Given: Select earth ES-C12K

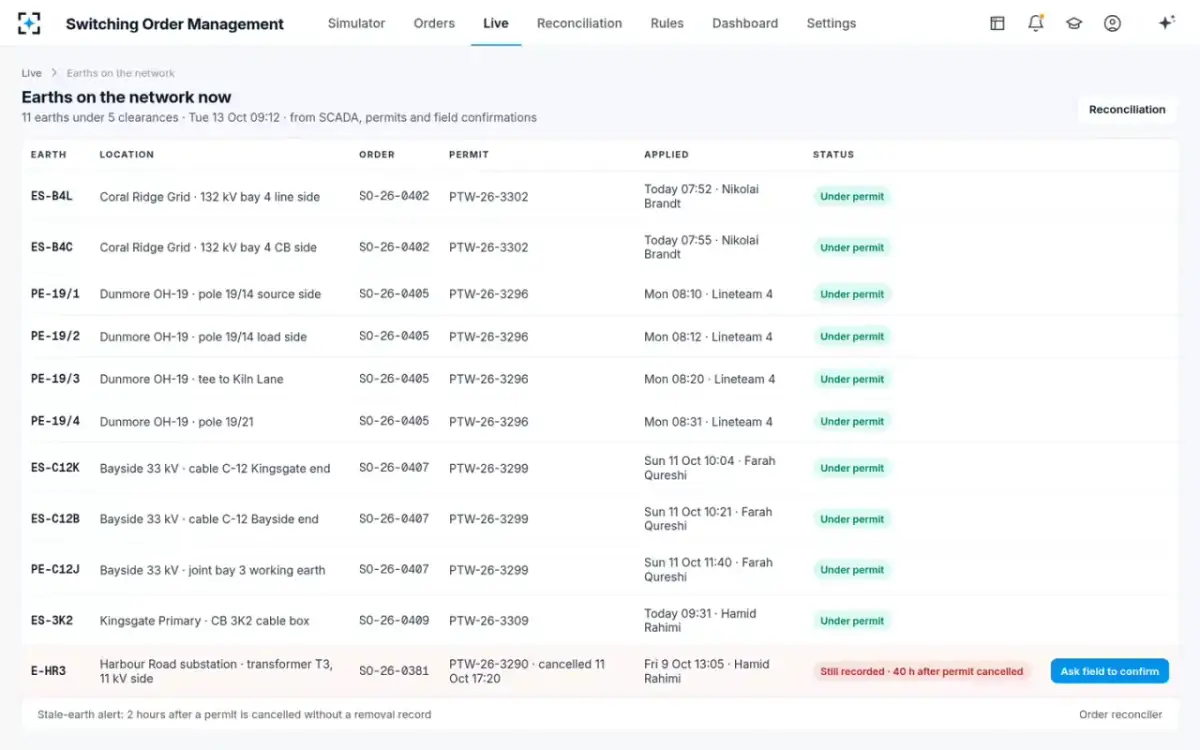Looking at the screenshot, I should tap(55, 468).
